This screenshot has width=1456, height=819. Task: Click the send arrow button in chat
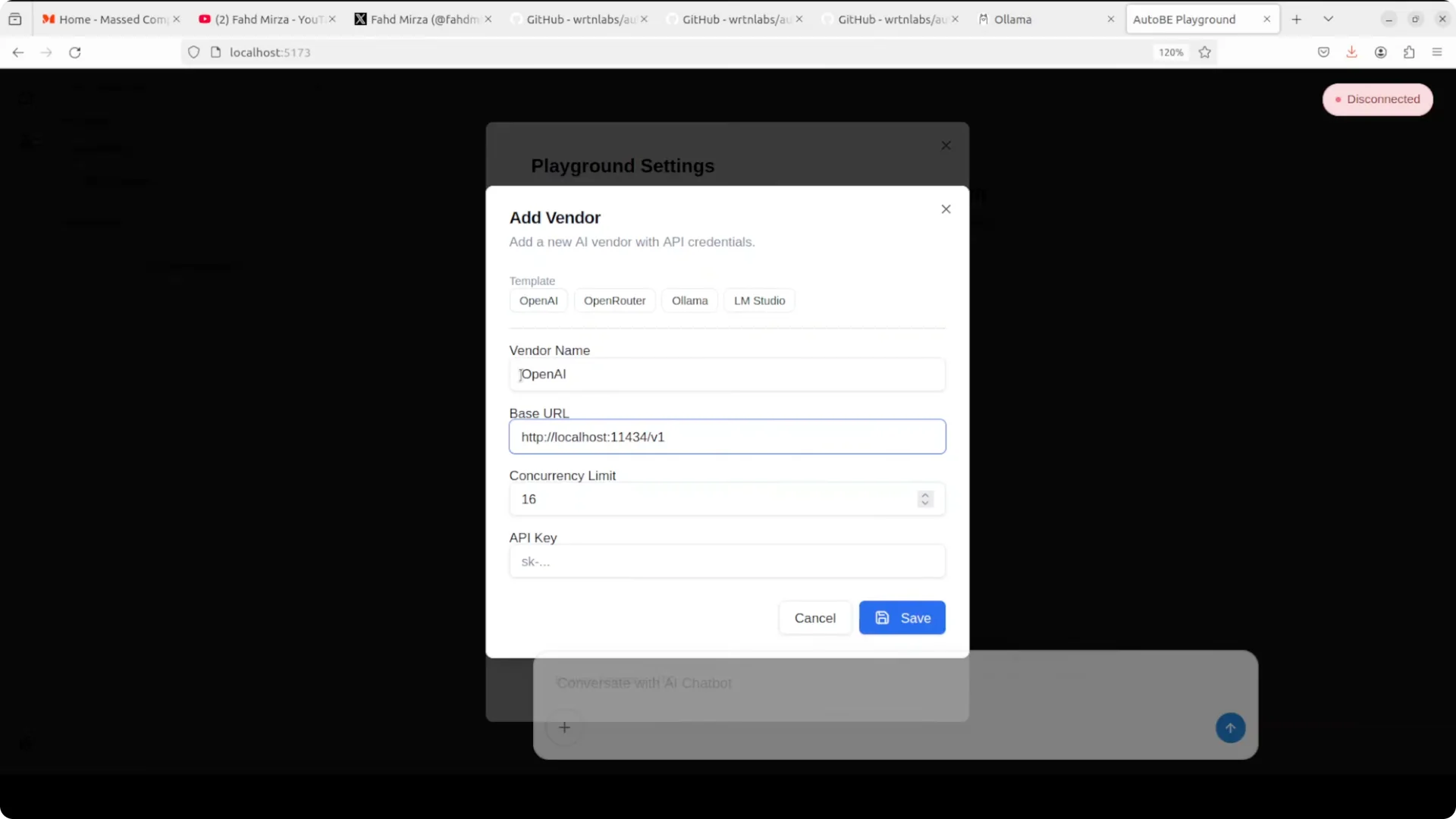click(x=1230, y=728)
